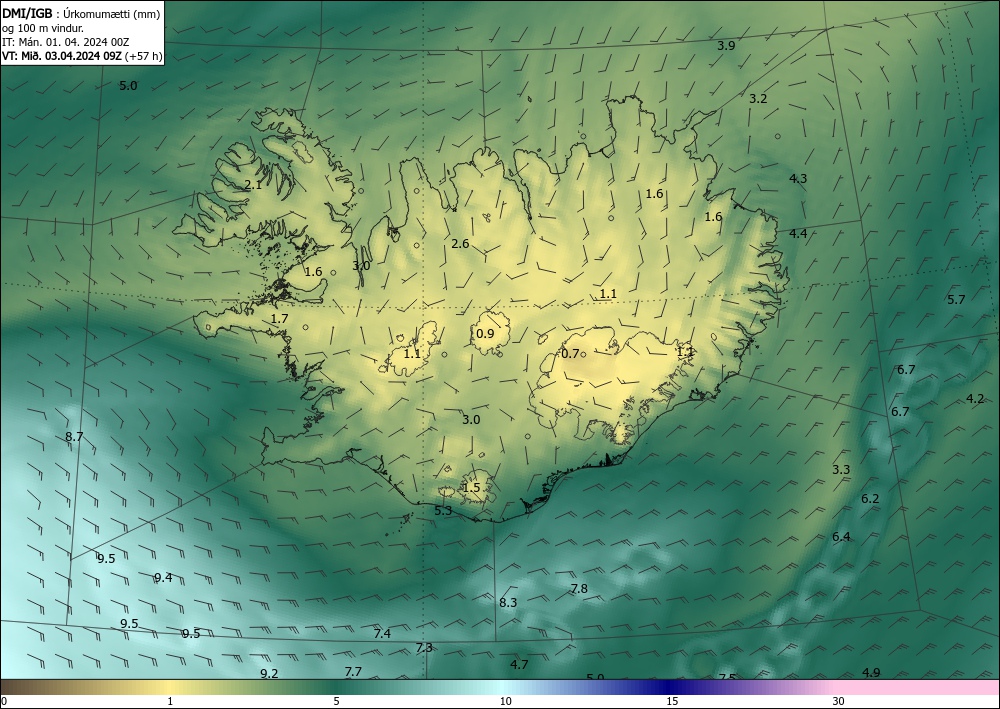
Task: Click the 9.2 value on the map
Action: click(269, 673)
